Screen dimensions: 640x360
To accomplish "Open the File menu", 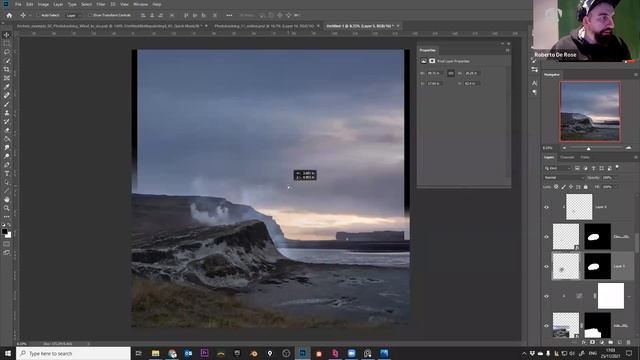I will click(x=18, y=4).
